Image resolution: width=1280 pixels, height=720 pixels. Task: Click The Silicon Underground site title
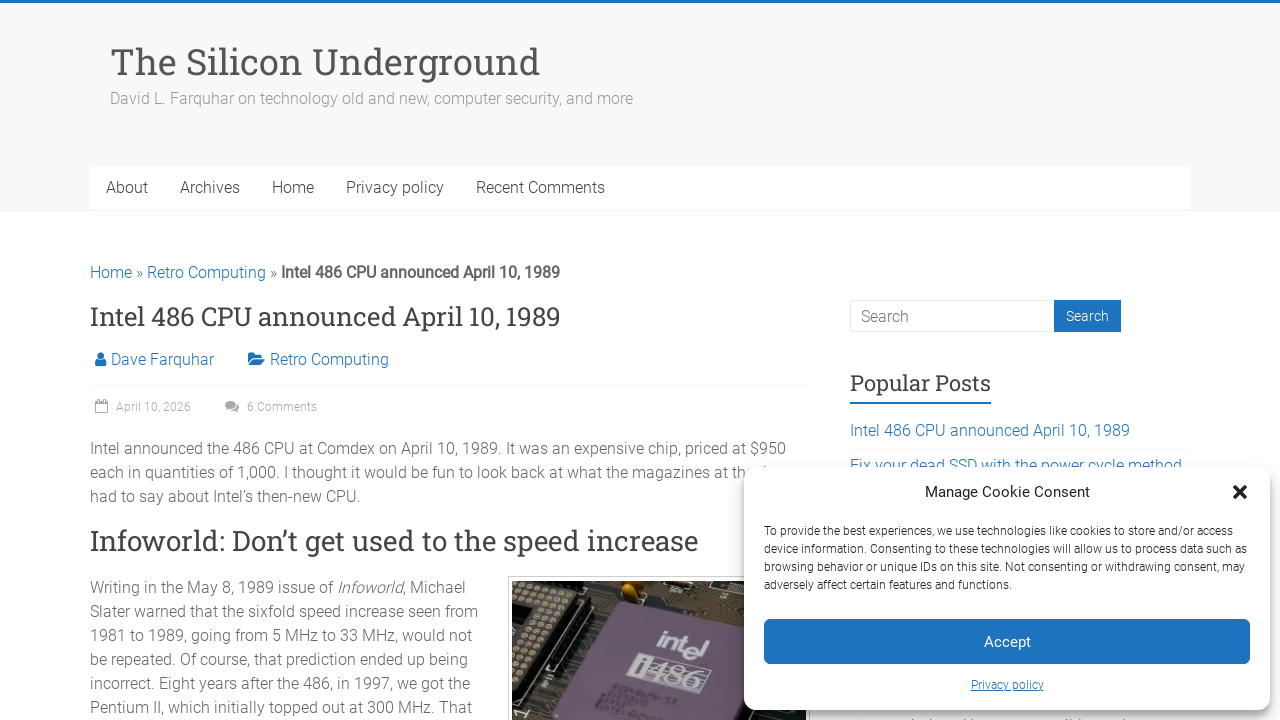325,62
